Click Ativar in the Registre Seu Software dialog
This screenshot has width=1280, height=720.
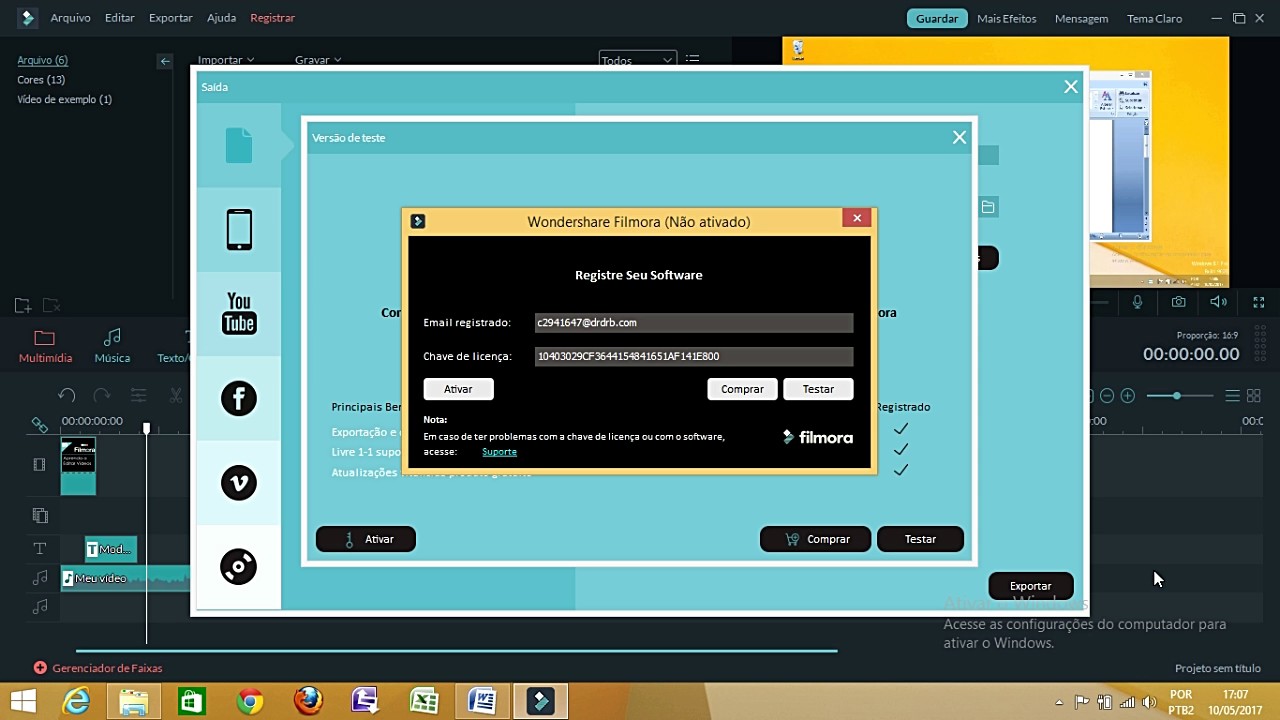[x=458, y=389]
